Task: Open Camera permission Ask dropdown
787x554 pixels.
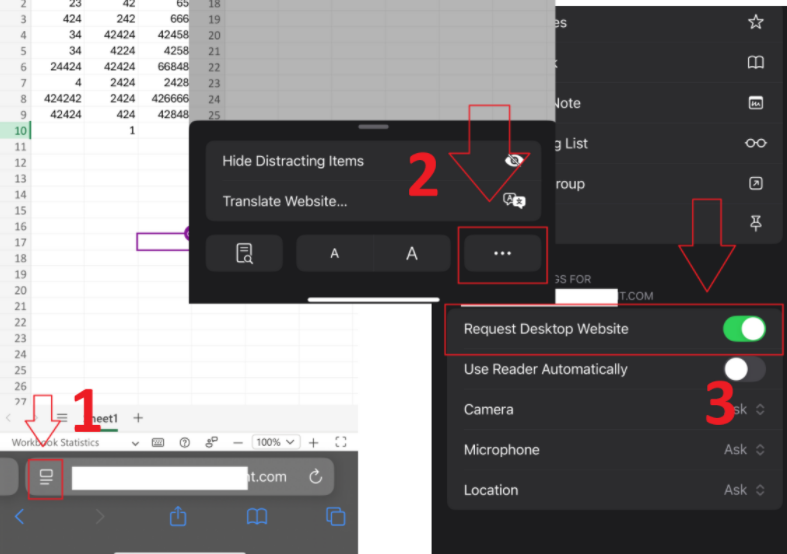Action: point(745,409)
